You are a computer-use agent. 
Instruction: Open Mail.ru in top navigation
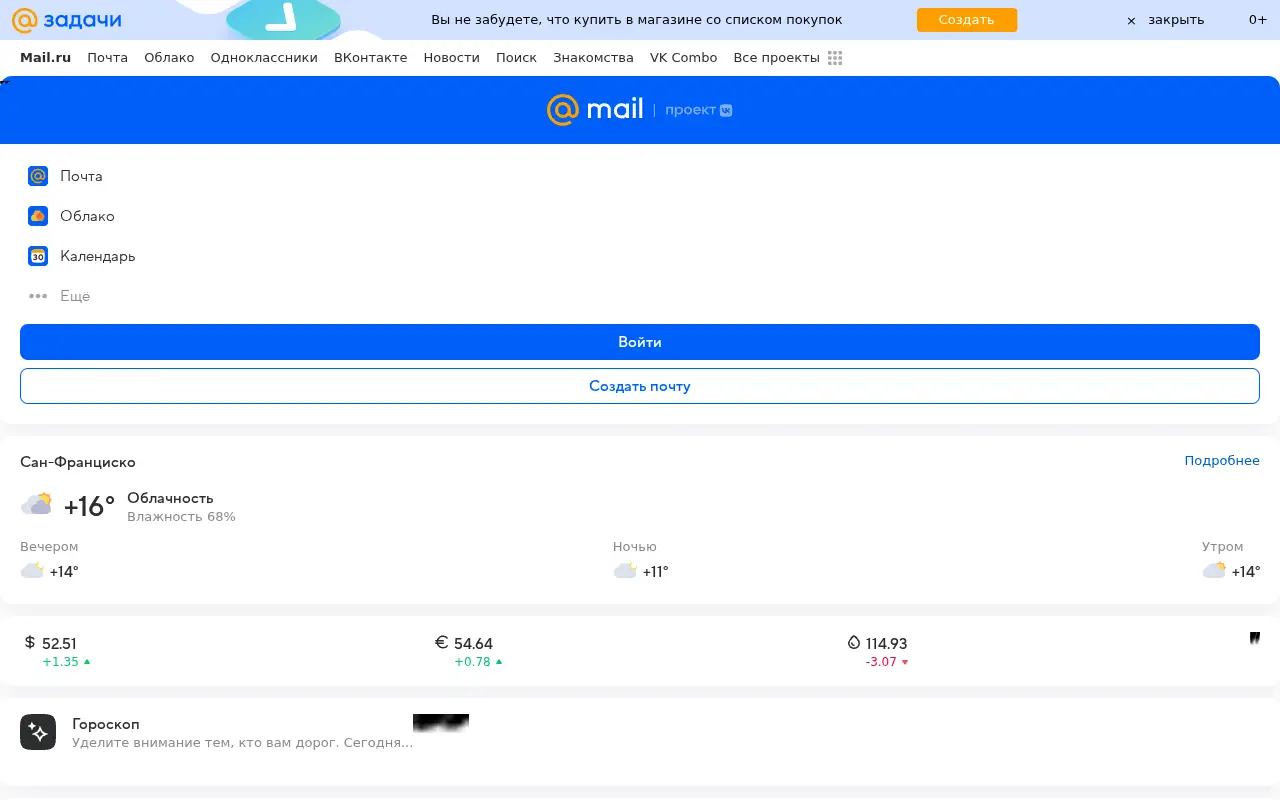(x=45, y=58)
